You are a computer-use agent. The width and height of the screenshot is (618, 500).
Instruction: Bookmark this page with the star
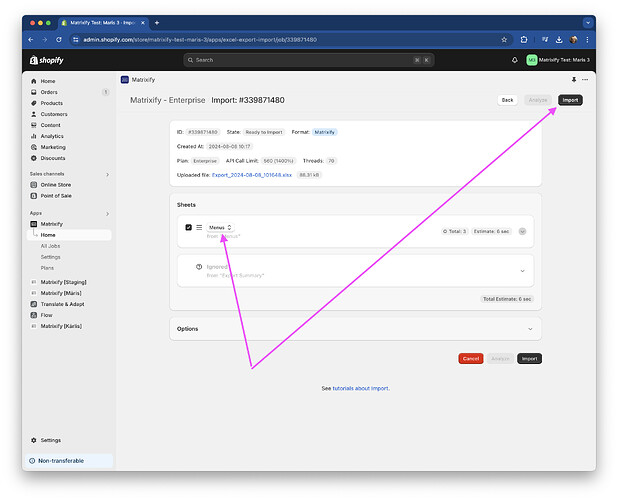click(x=504, y=40)
